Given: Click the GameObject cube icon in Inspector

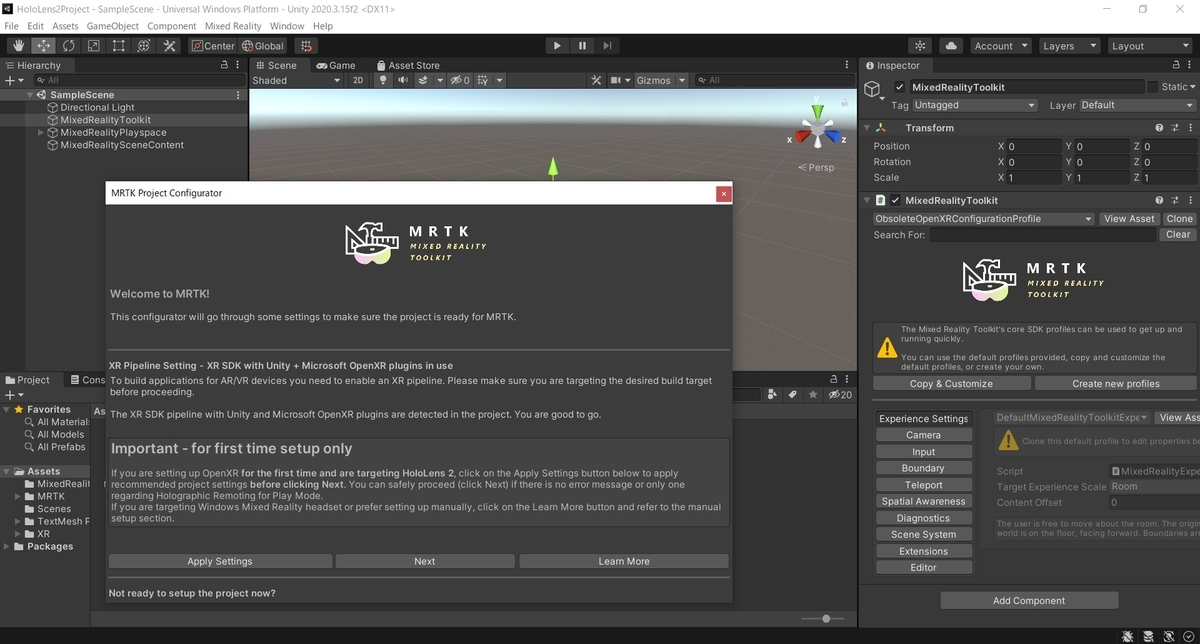Looking at the screenshot, I should 873,90.
